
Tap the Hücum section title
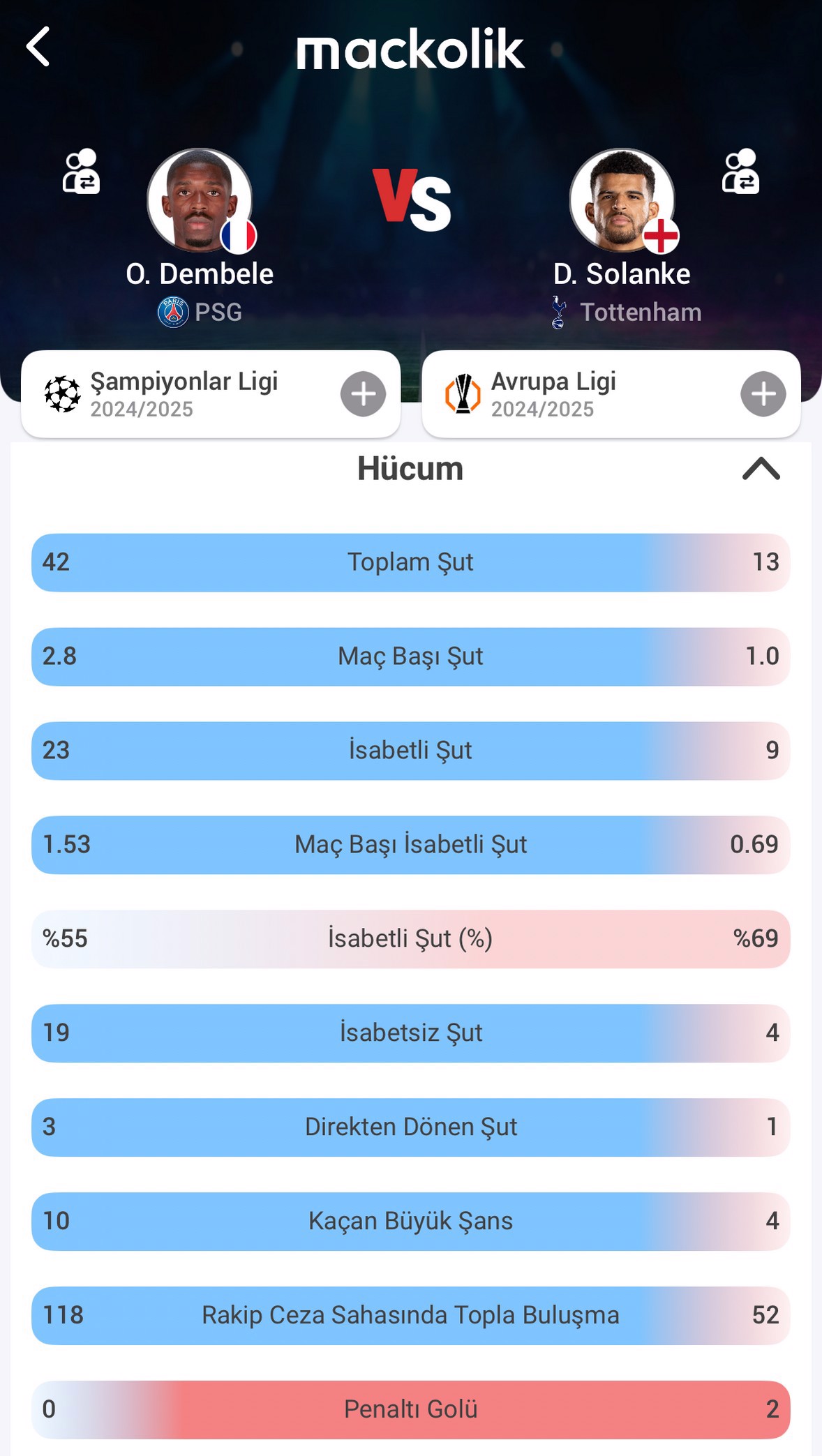point(410,469)
